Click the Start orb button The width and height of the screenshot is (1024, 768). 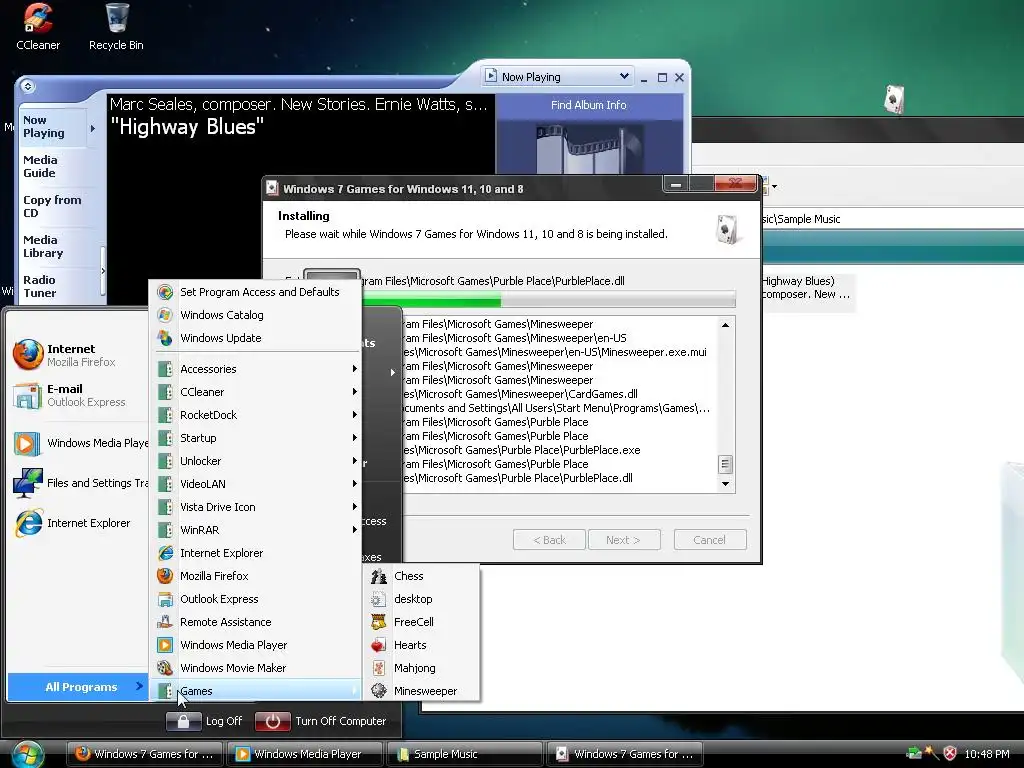tap(27, 754)
